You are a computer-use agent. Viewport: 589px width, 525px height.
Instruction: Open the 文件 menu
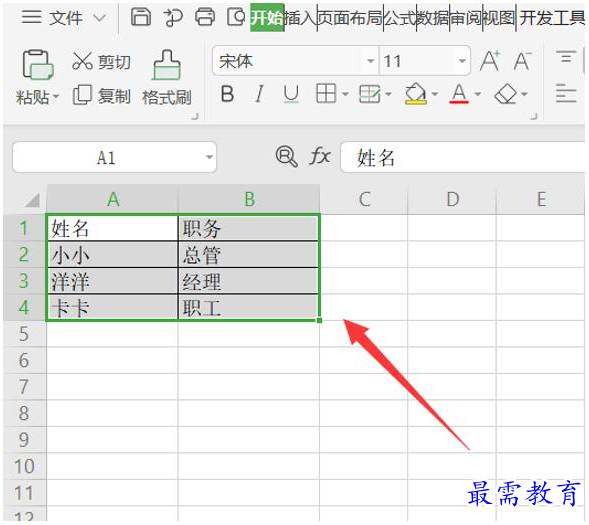pyautogui.click(x=66, y=18)
